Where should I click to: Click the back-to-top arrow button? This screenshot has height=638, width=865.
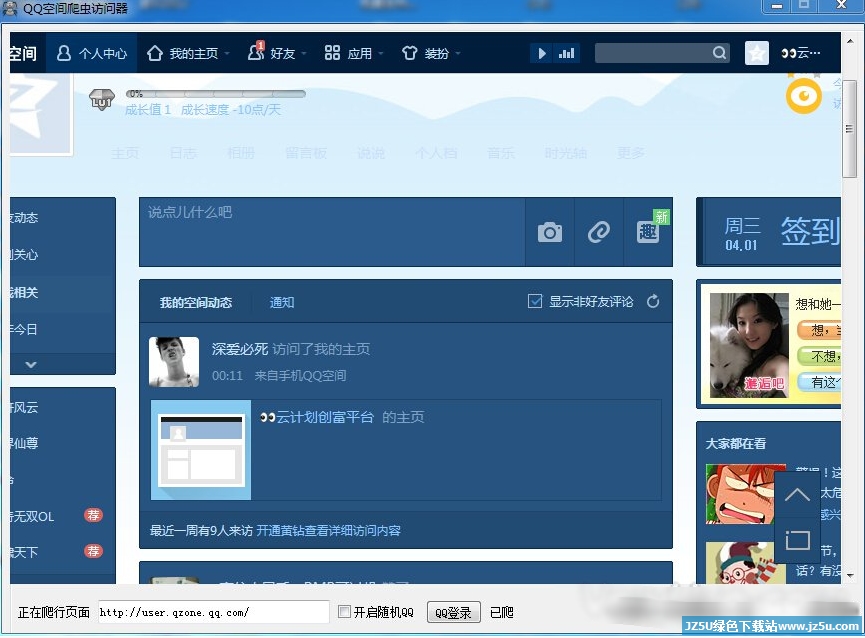[x=797, y=494]
